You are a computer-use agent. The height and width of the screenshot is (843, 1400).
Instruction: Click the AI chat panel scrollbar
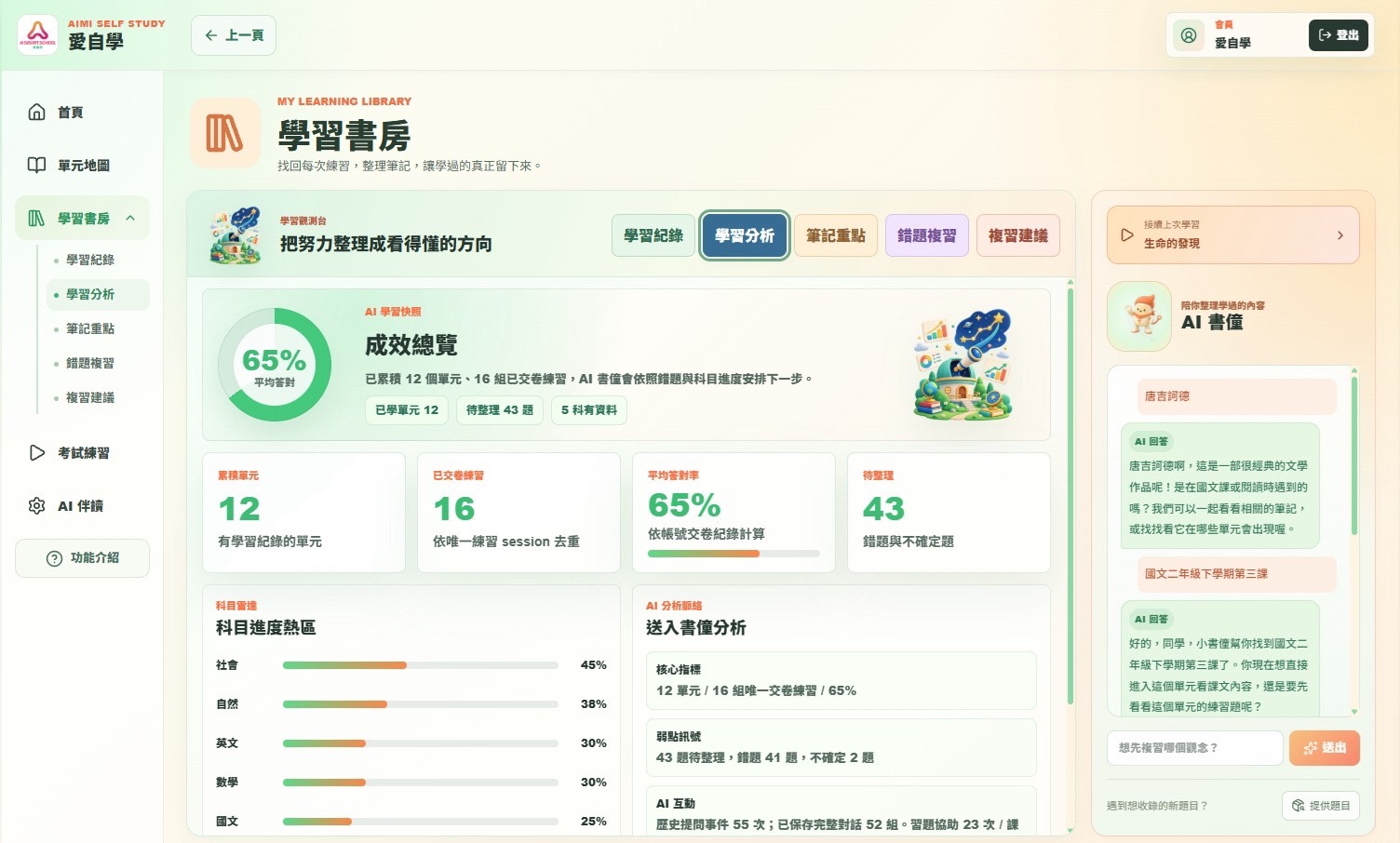tap(1354, 456)
